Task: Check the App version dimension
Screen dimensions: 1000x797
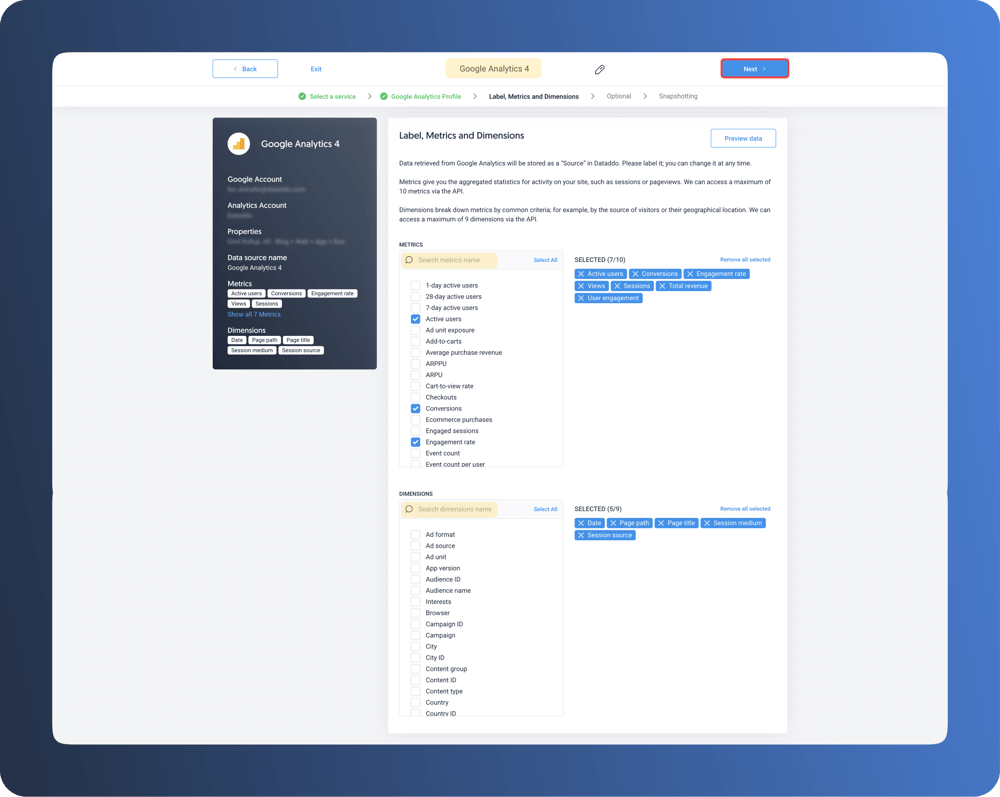Action: (415, 568)
